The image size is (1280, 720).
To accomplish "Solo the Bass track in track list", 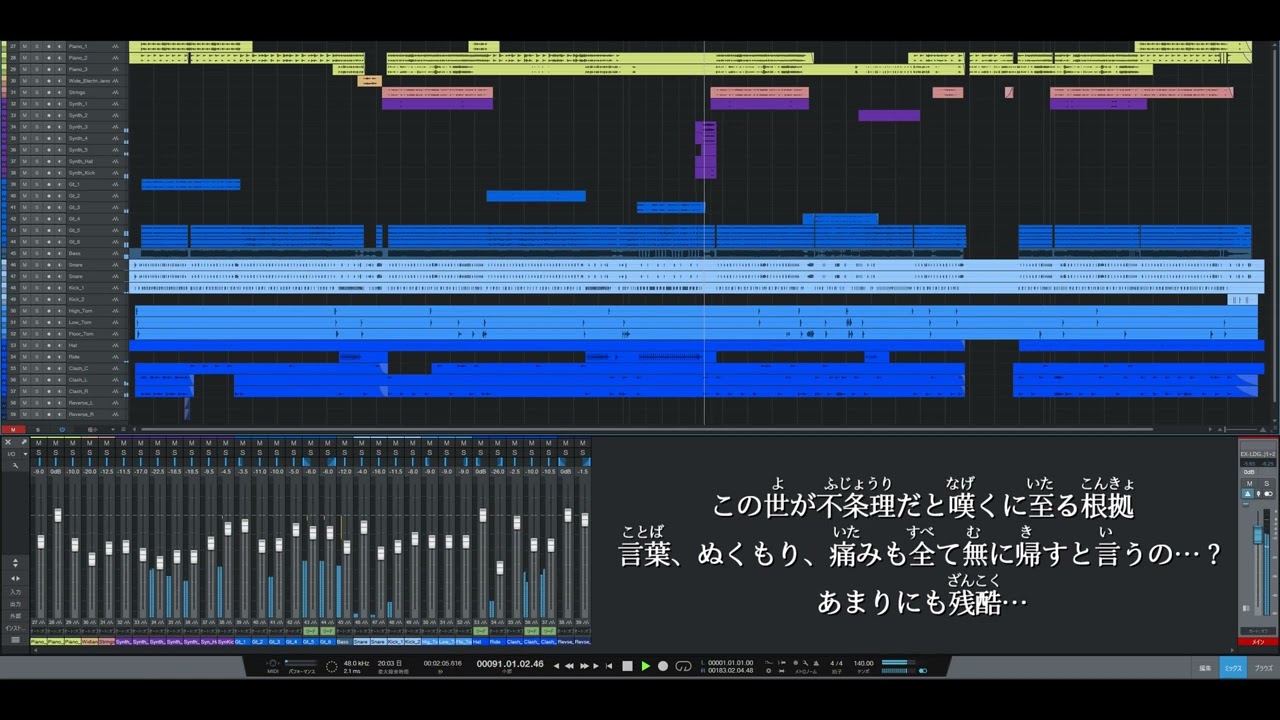I will [x=36, y=253].
